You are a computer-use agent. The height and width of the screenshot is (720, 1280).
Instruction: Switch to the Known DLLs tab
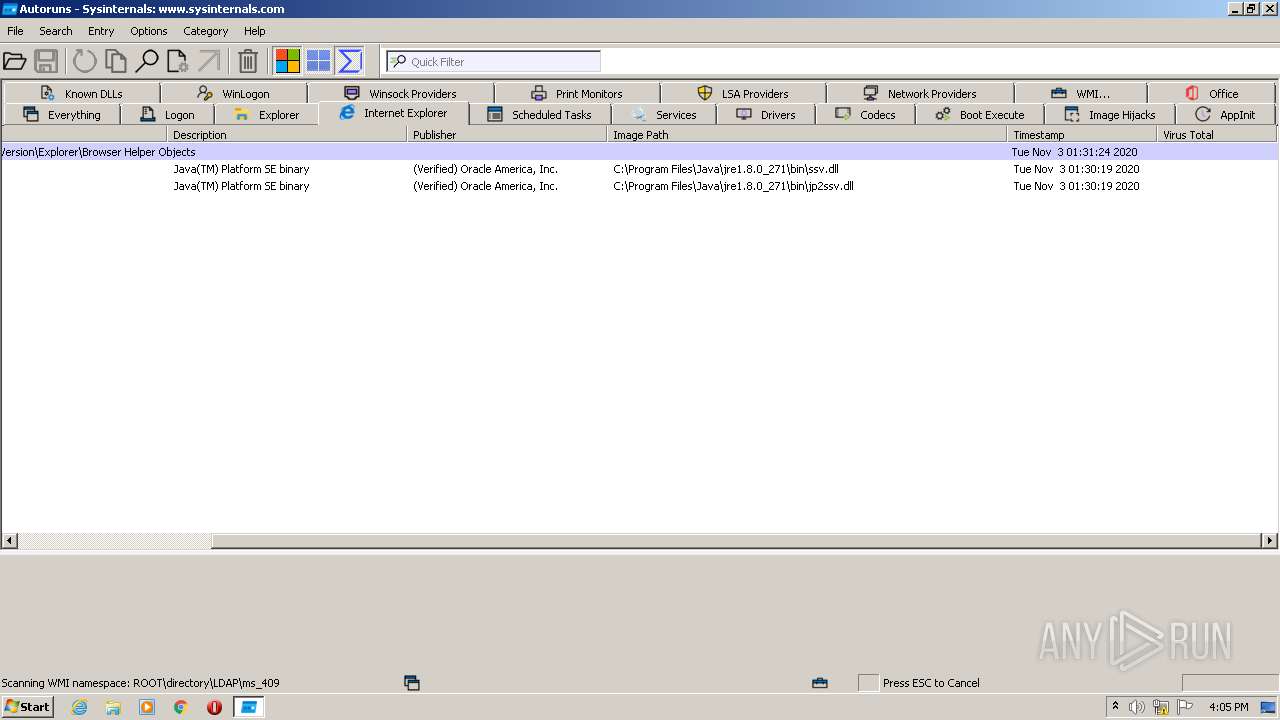pos(81,93)
